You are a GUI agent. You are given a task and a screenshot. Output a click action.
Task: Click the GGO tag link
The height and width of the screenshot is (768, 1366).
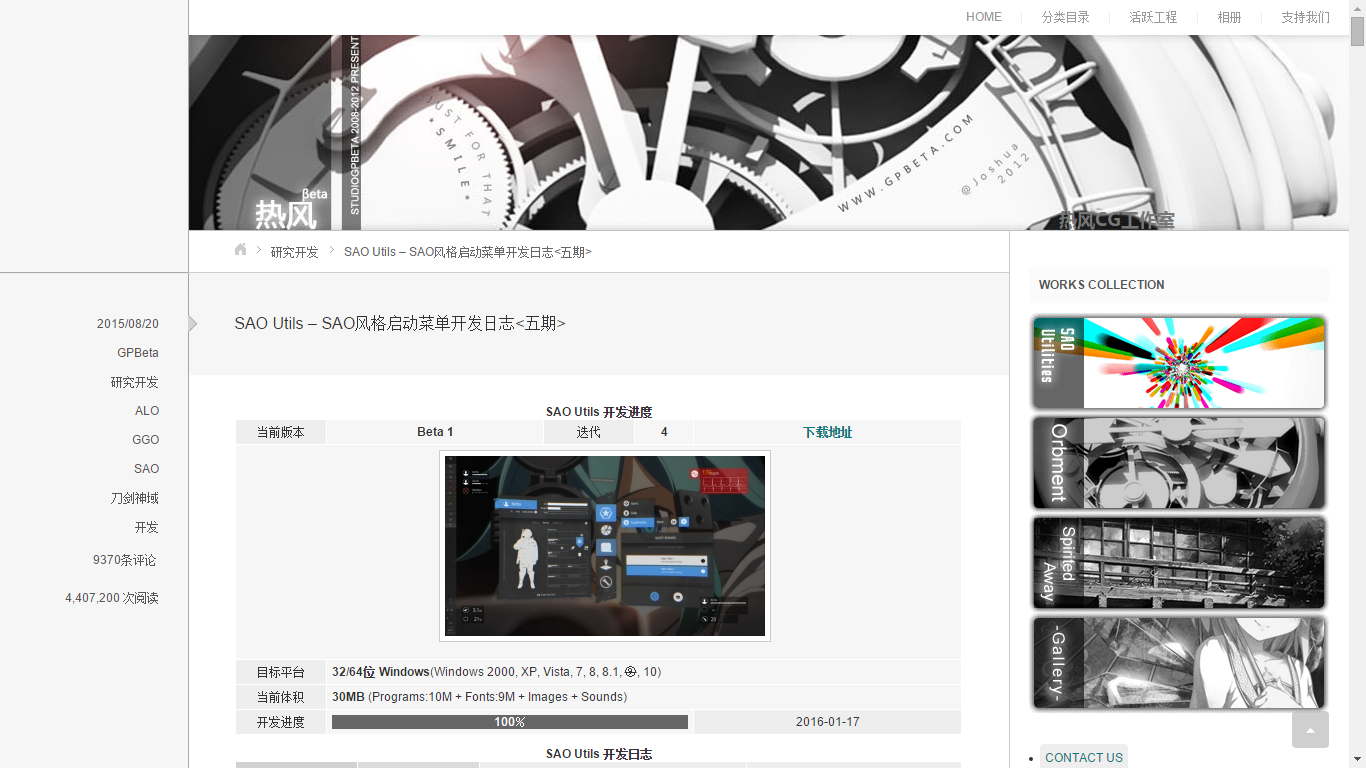(145, 440)
